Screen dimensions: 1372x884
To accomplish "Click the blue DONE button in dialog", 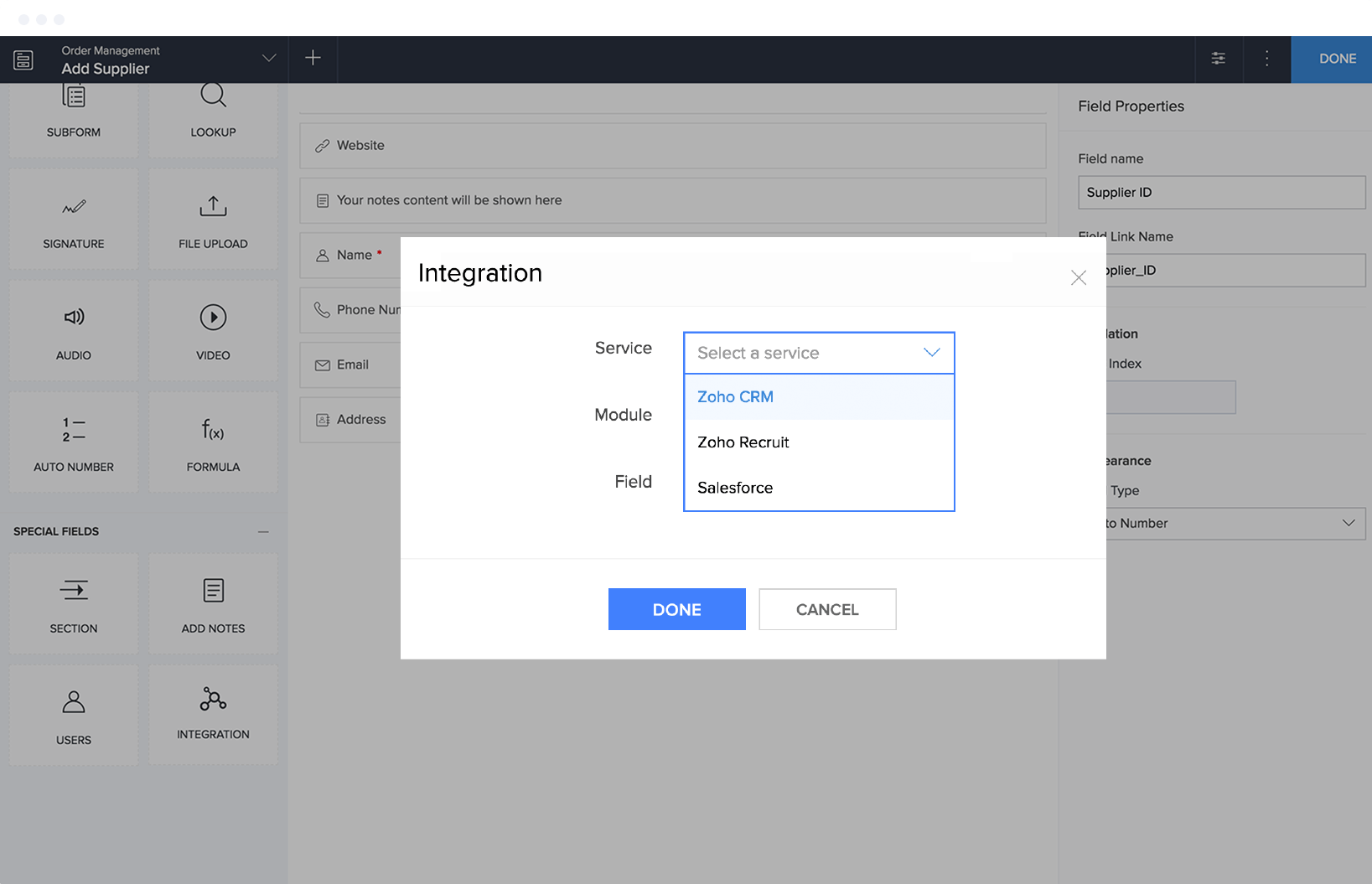I will (x=676, y=609).
